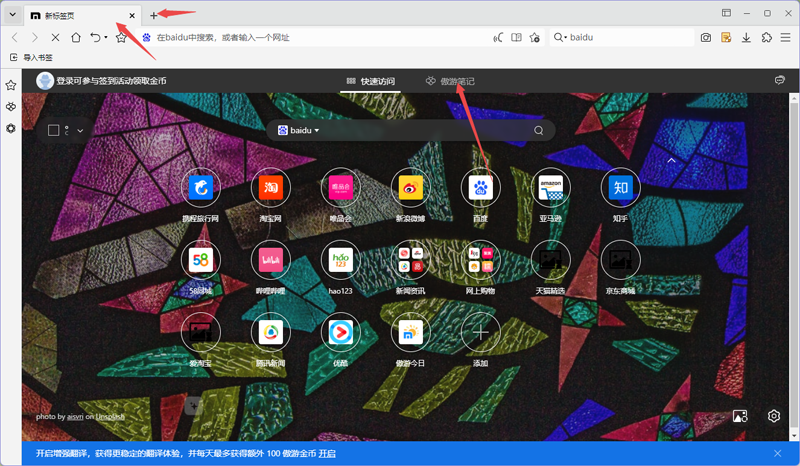Open the tab list dropdown arrow
Image resolution: width=800 pixels, height=466 pixels.
coord(11,14)
